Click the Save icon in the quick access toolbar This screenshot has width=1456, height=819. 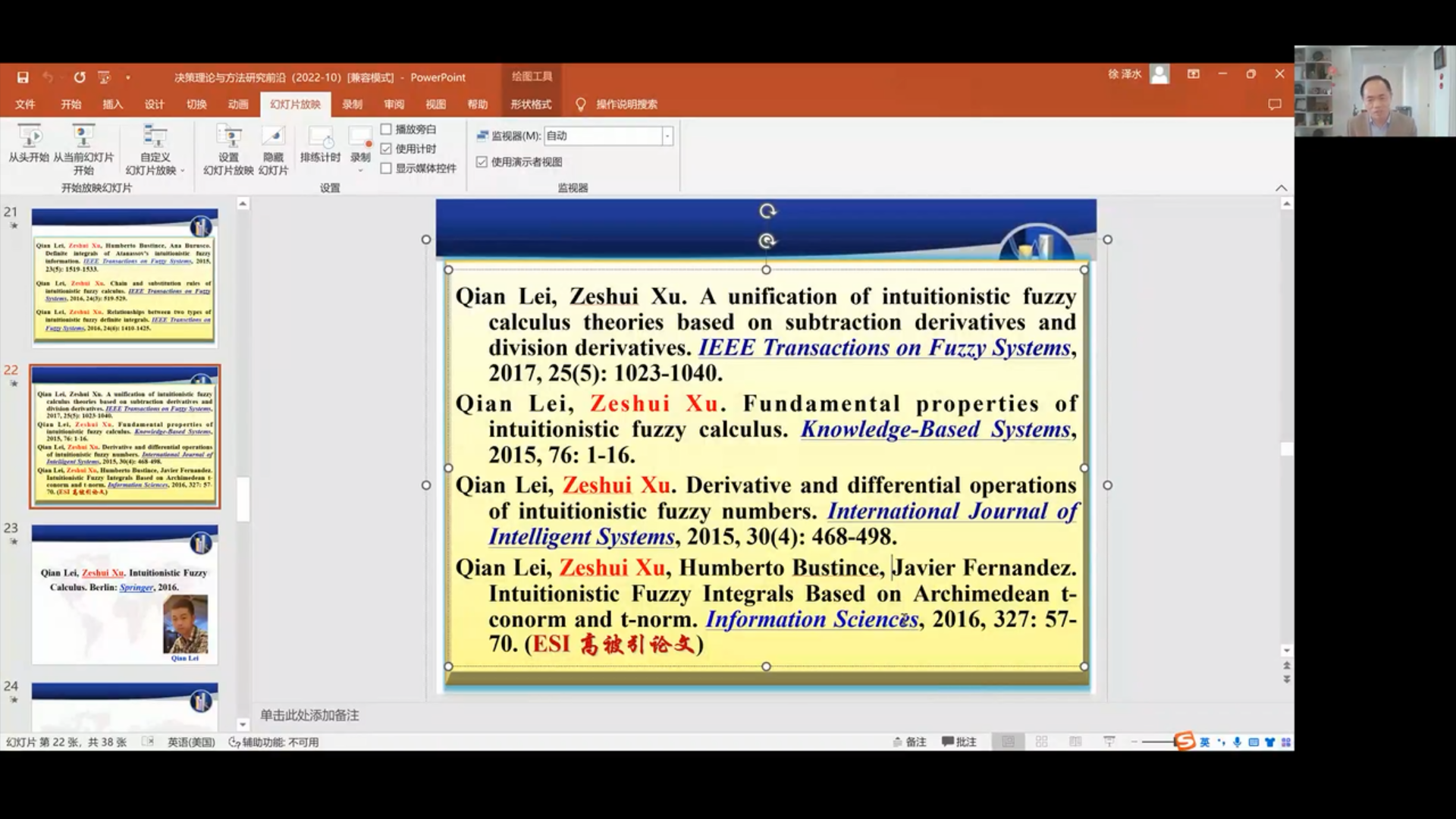click(23, 77)
